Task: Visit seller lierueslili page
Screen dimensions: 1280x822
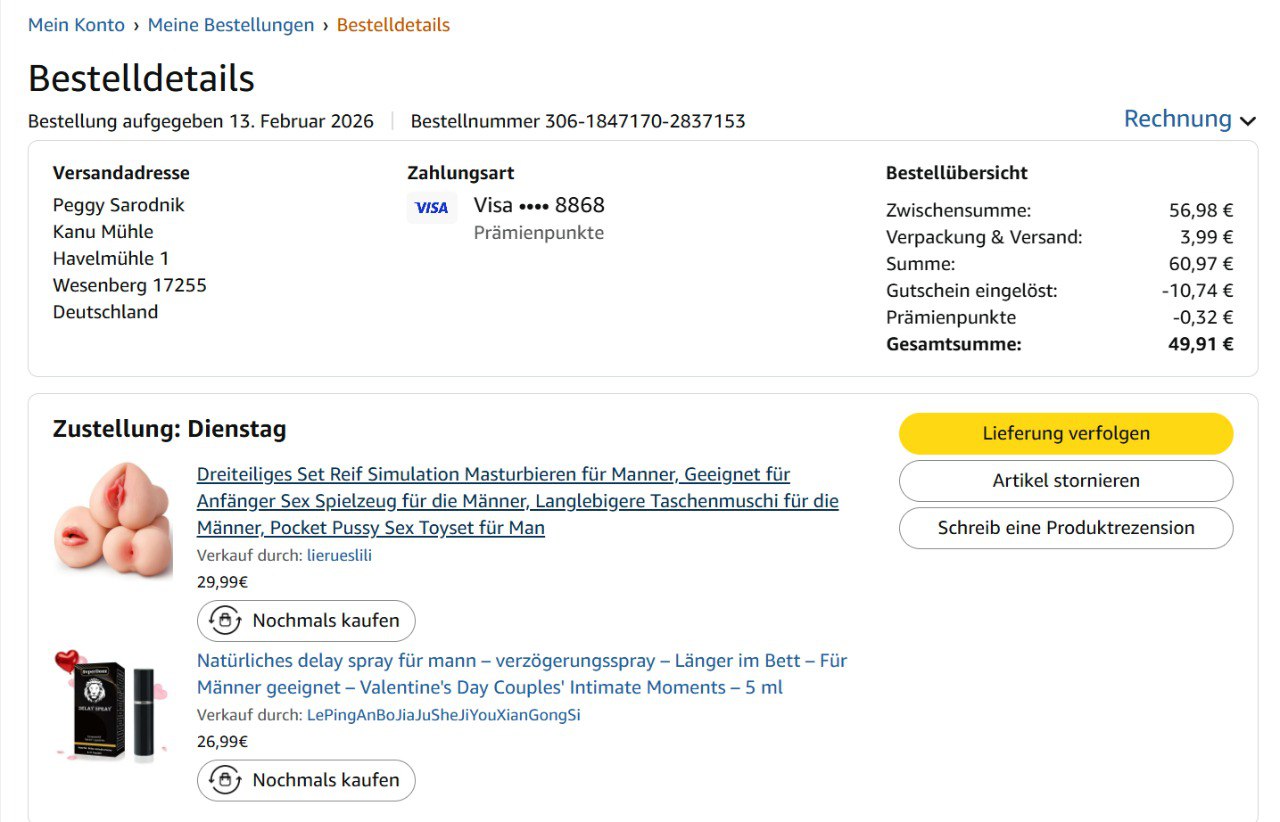Action: pyautogui.click(x=339, y=555)
